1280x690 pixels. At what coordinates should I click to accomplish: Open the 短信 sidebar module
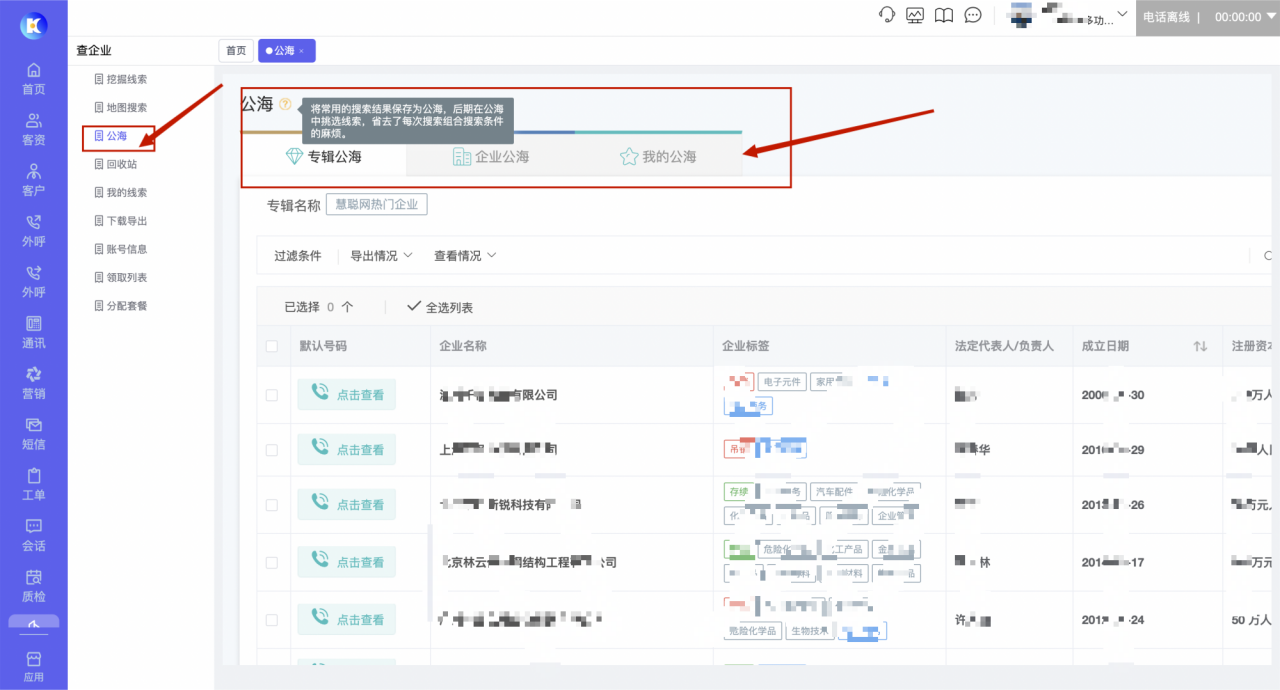coord(34,434)
